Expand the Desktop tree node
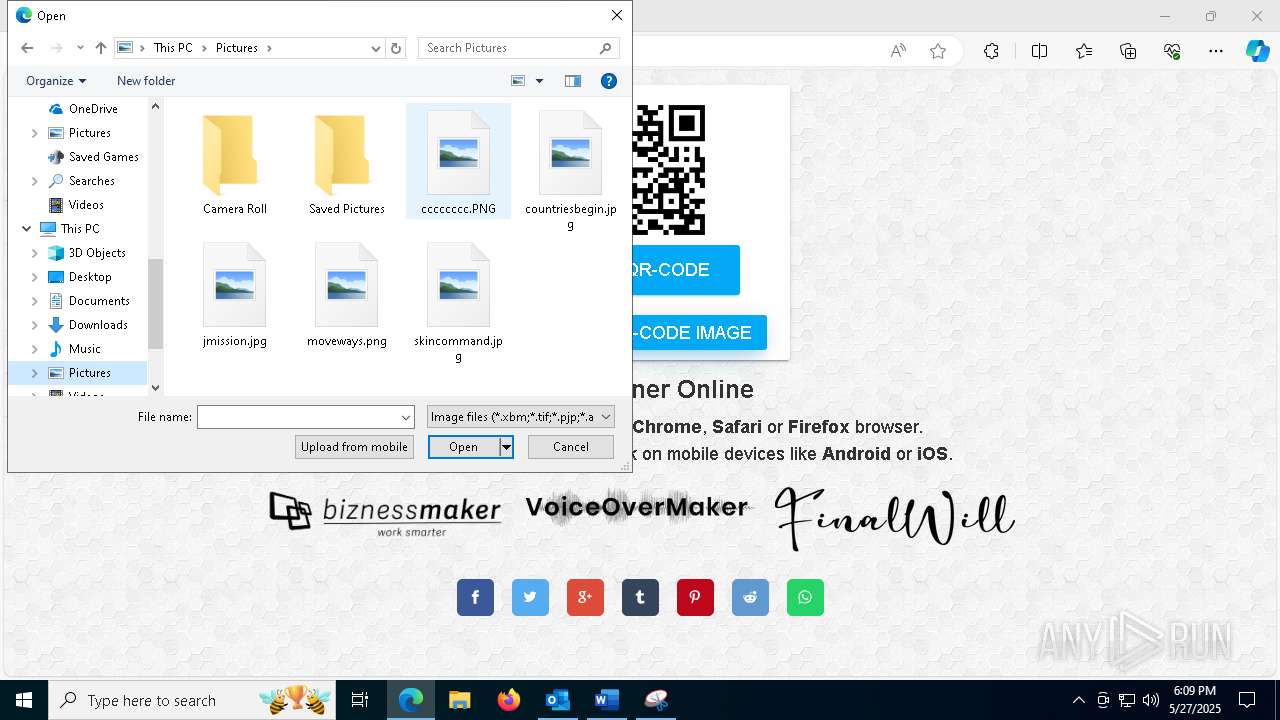 click(x=35, y=277)
